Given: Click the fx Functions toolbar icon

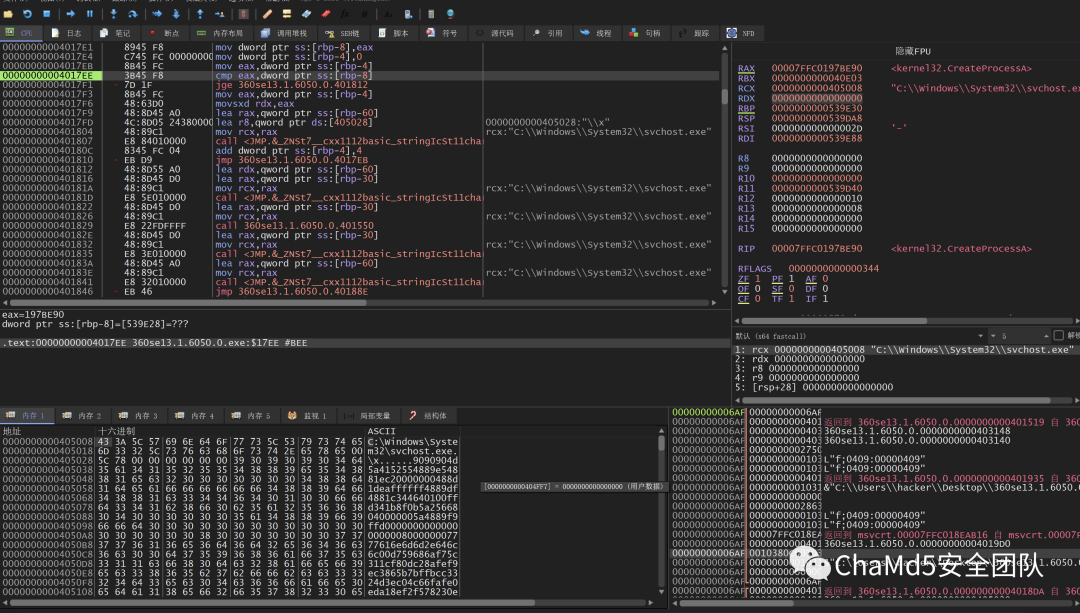Looking at the screenshot, I should [345, 14].
